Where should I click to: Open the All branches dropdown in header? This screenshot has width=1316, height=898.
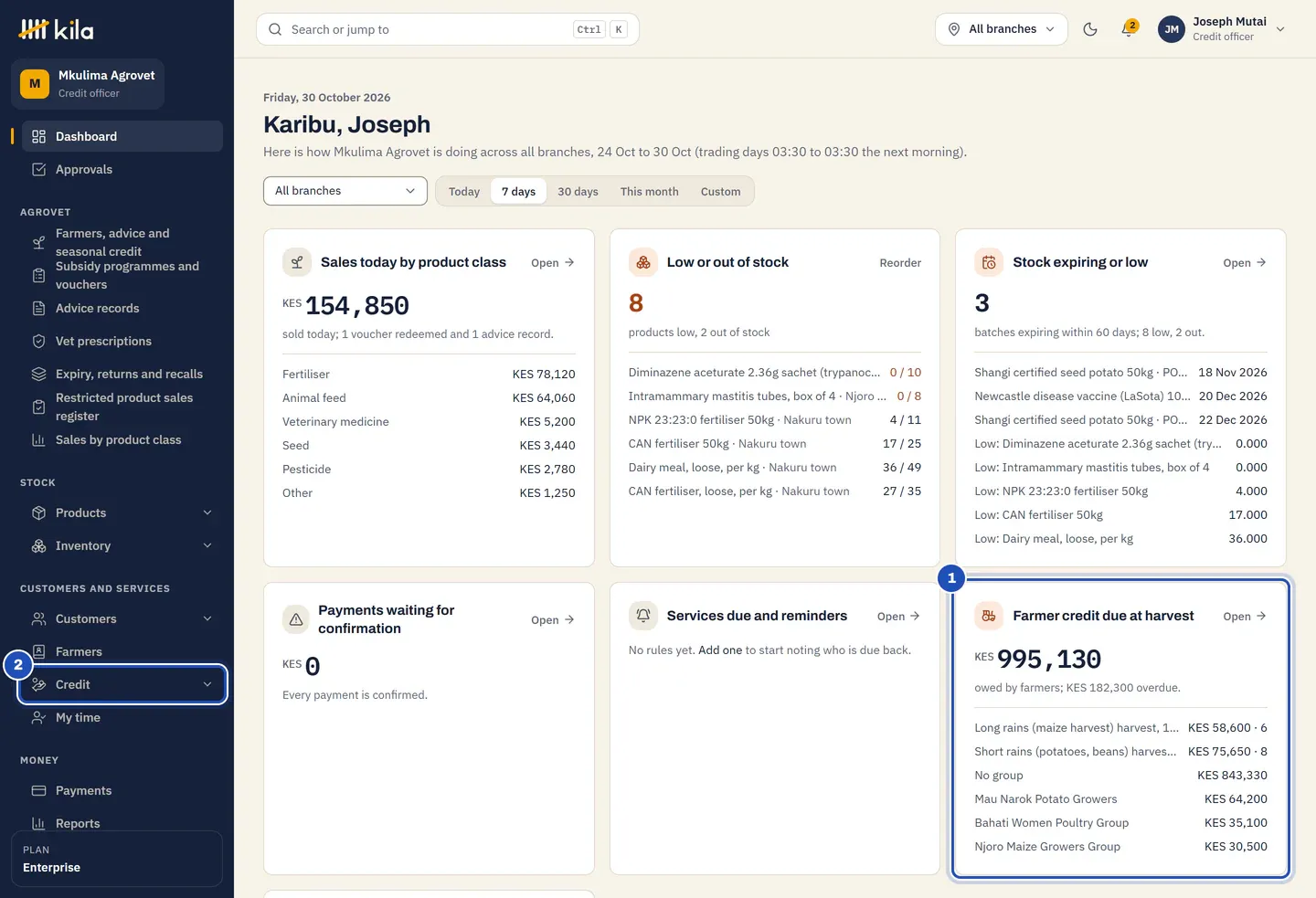pyautogui.click(x=1002, y=29)
